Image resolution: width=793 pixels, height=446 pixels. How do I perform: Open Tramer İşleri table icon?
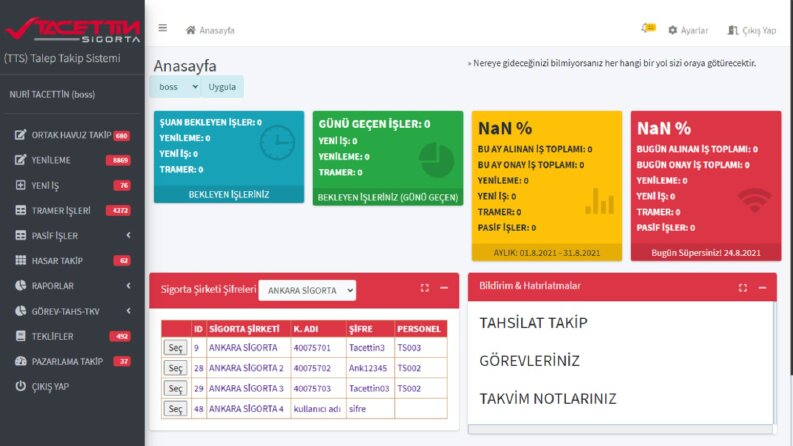[20, 210]
